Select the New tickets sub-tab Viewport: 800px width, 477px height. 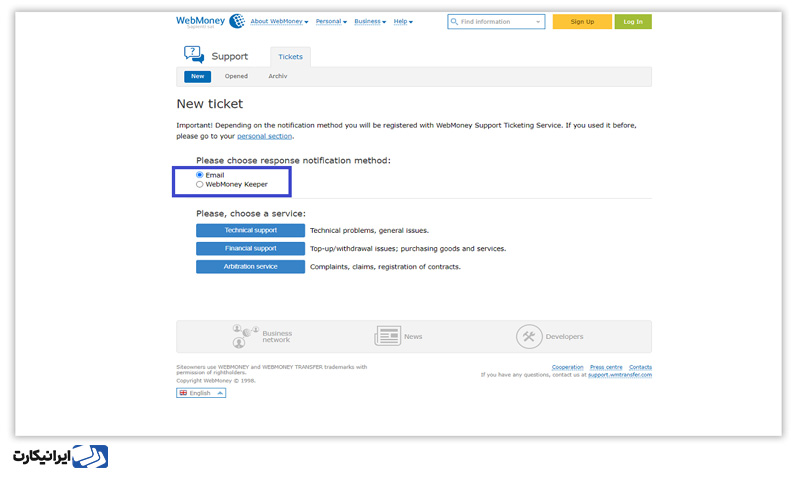click(197, 77)
